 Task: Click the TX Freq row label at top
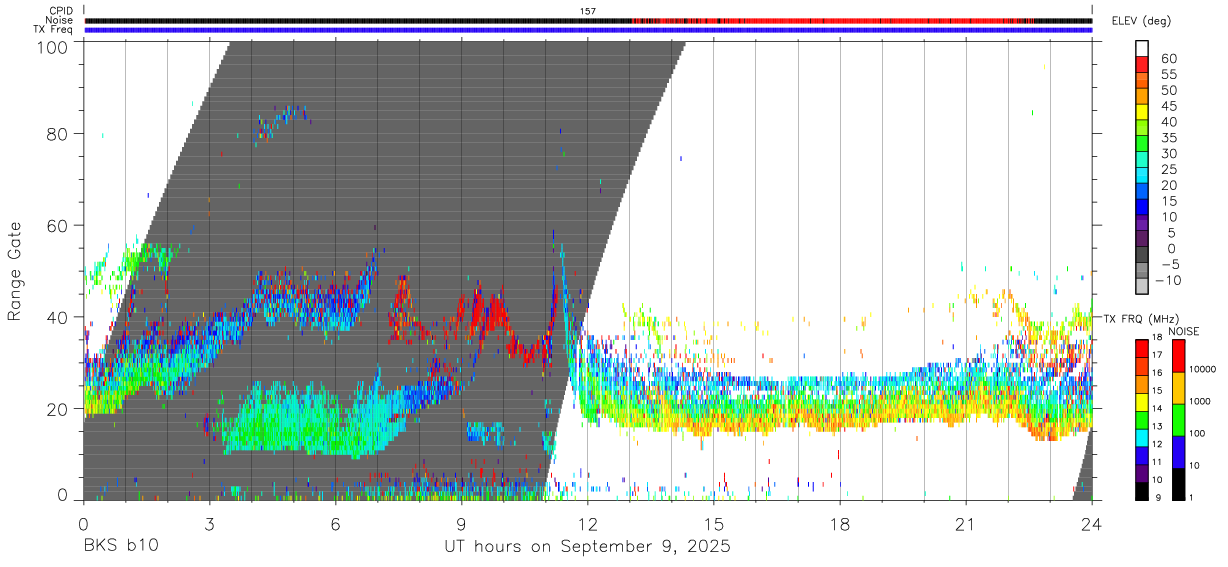coord(54,29)
